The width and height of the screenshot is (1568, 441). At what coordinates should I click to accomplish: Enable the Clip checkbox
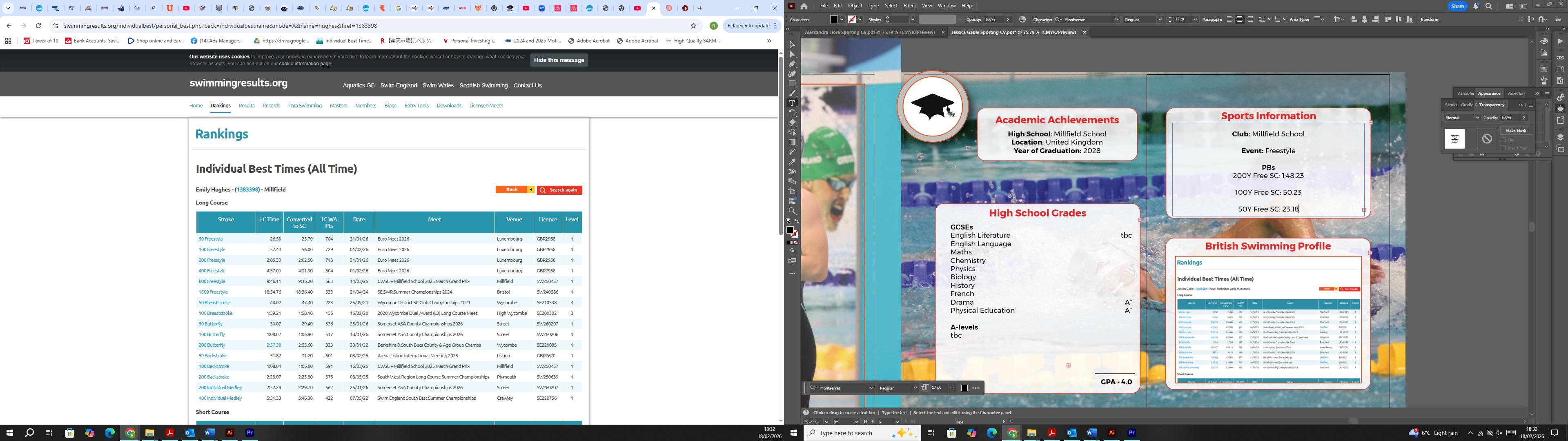click(1503, 140)
